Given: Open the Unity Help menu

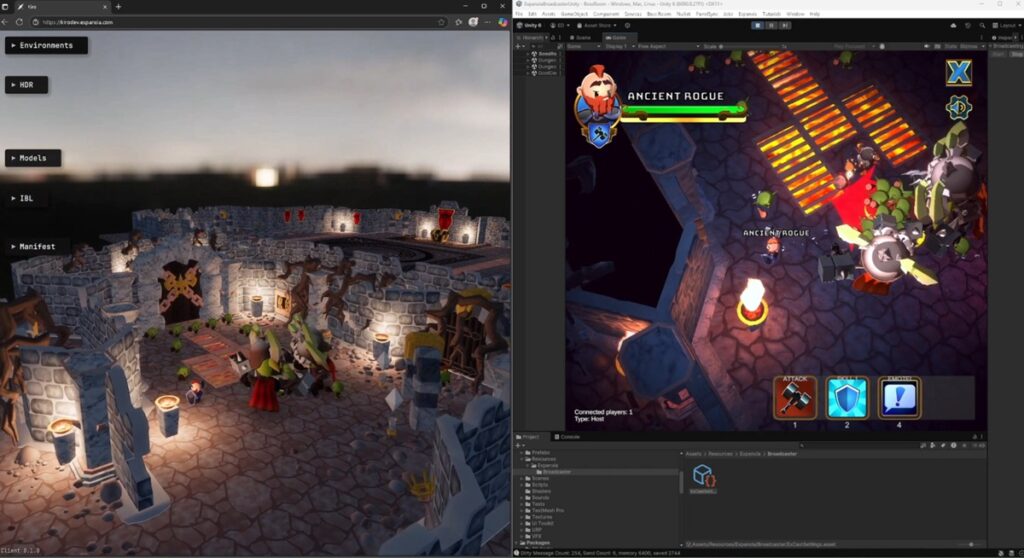Looking at the screenshot, I should point(814,14).
